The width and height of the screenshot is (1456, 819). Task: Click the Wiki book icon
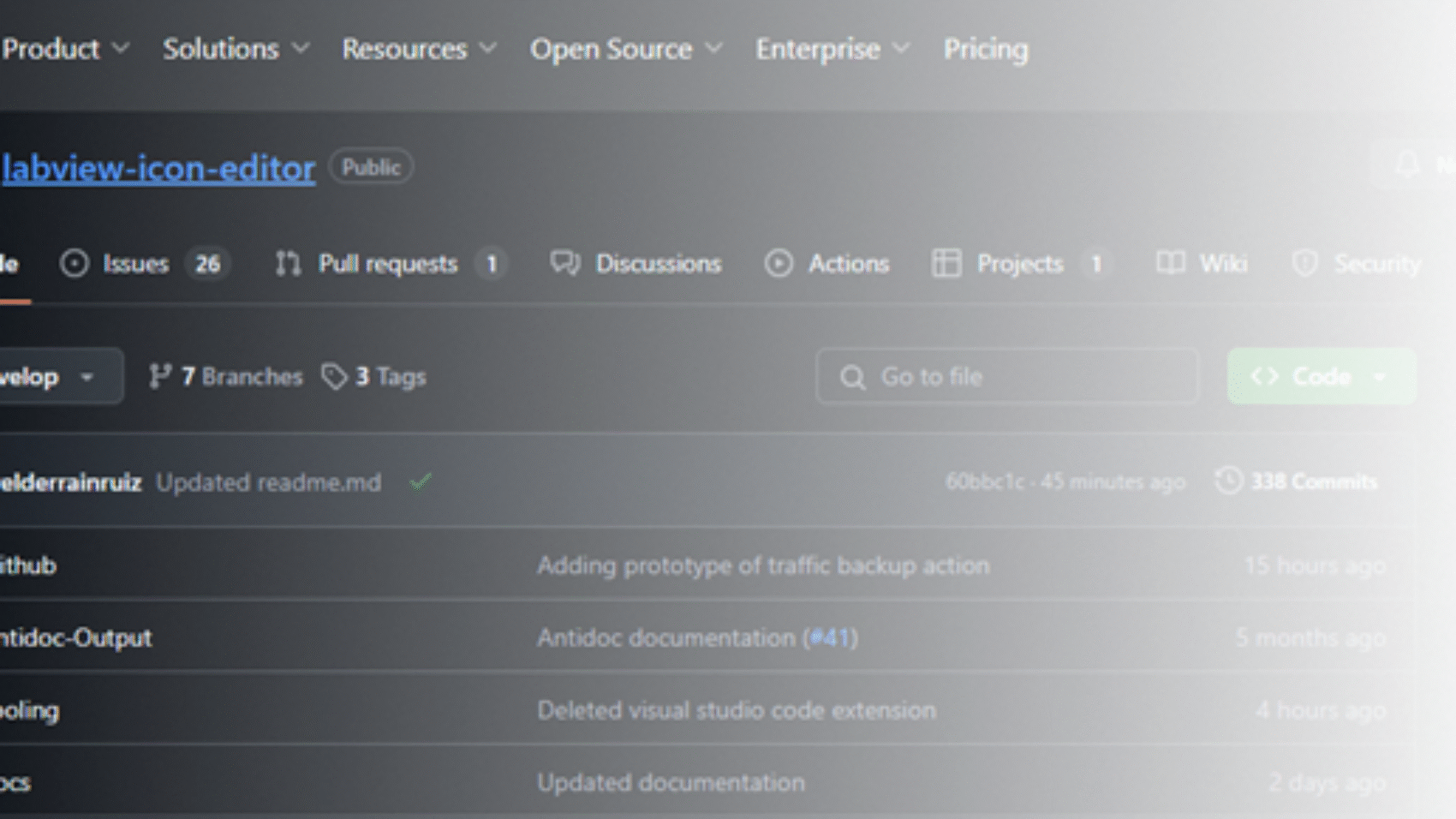pos(1171,262)
